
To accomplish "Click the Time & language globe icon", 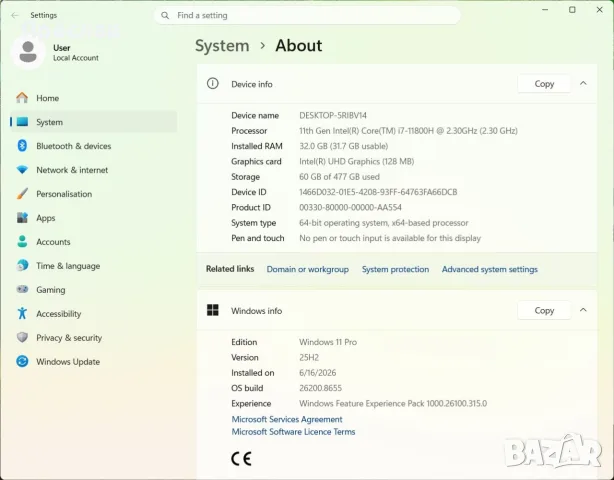I will pyautogui.click(x=22, y=265).
